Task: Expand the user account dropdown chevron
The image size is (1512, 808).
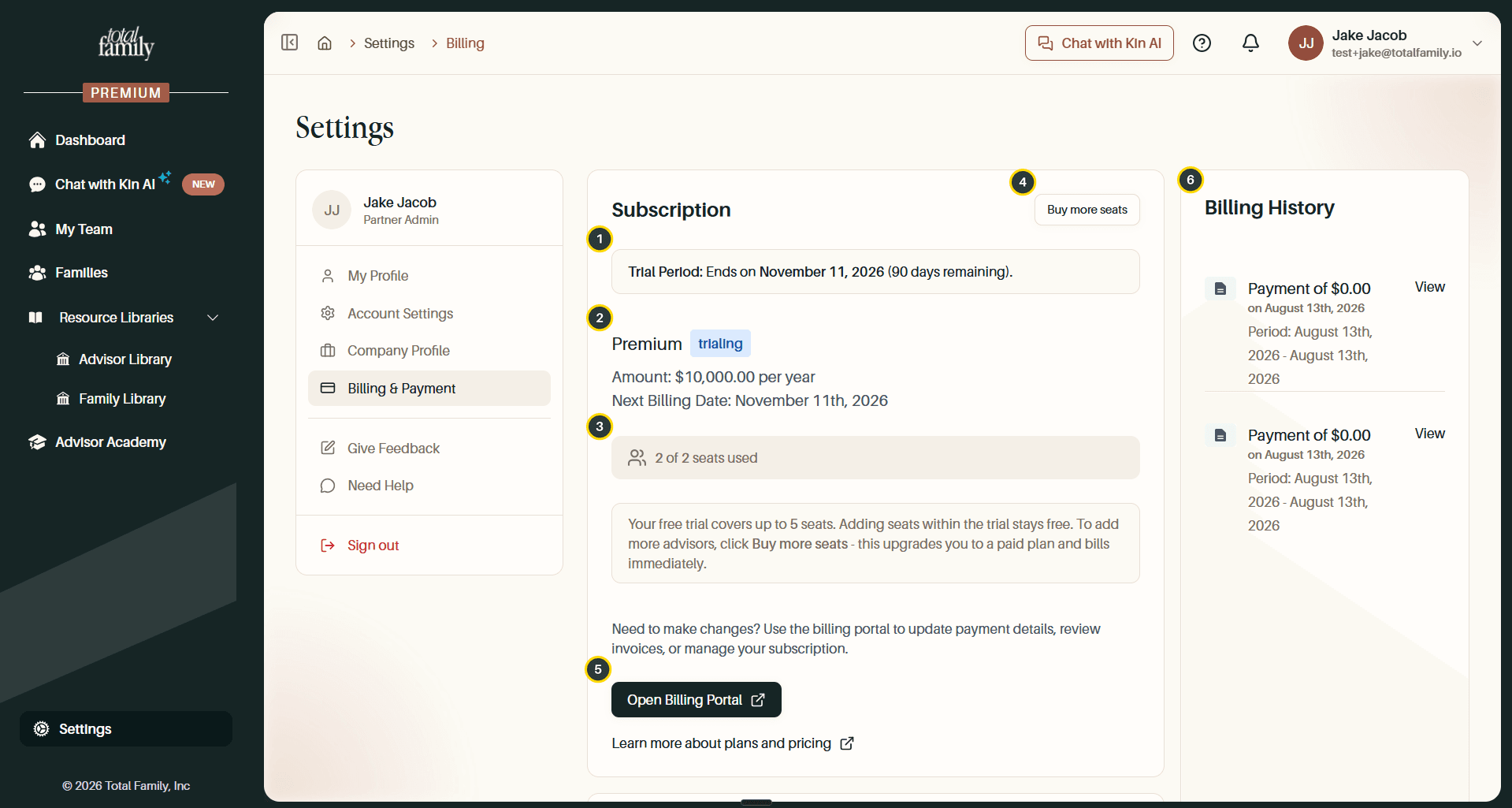Action: [1477, 43]
